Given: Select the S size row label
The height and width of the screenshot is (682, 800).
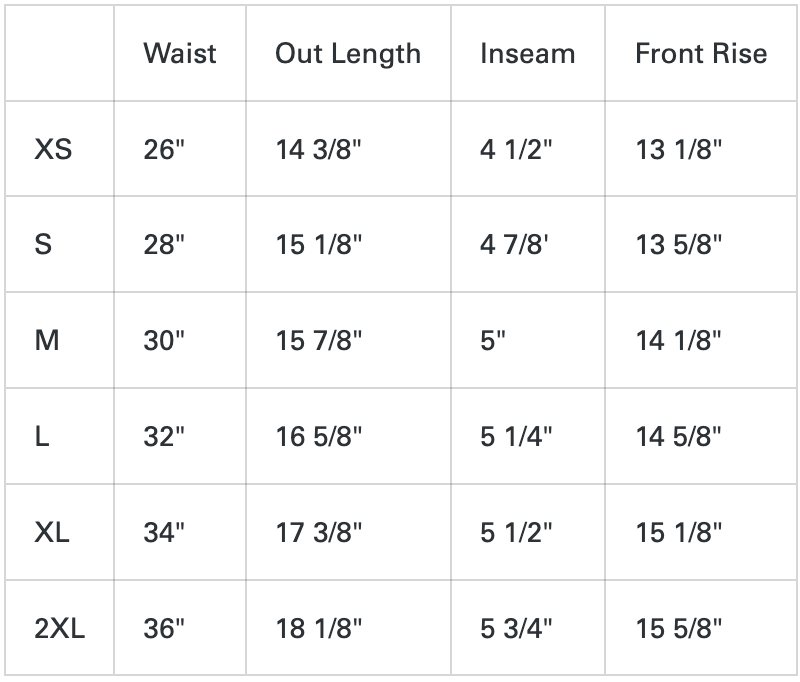Looking at the screenshot, I should click(x=43, y=245).
